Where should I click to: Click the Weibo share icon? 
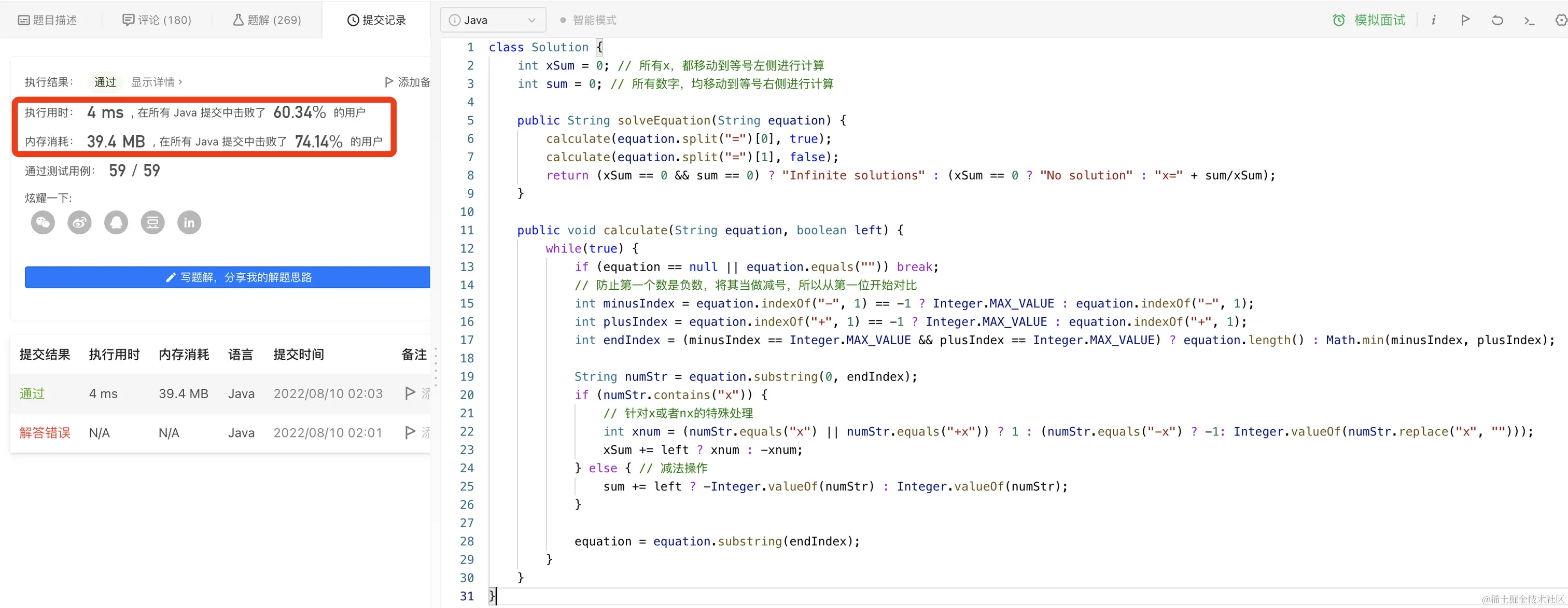click(79, 222)
